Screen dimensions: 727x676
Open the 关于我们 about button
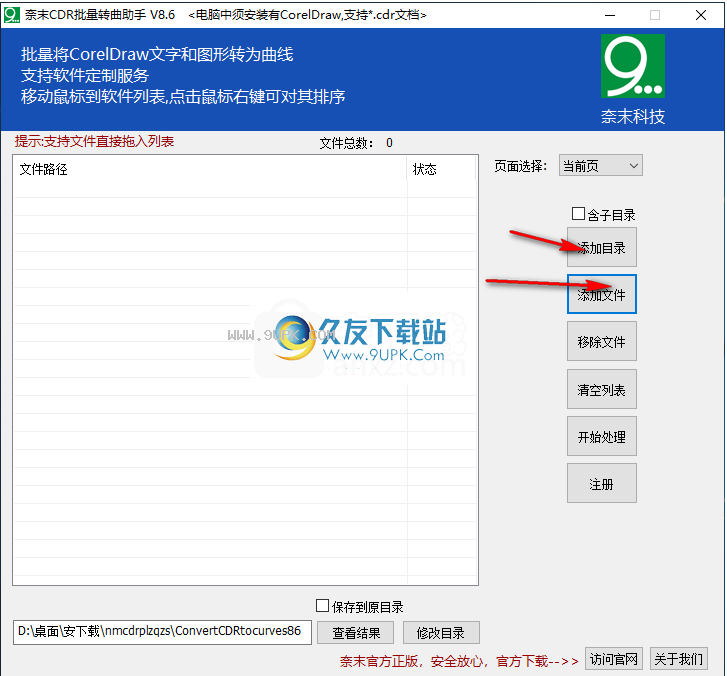click(x=679, y=659)
